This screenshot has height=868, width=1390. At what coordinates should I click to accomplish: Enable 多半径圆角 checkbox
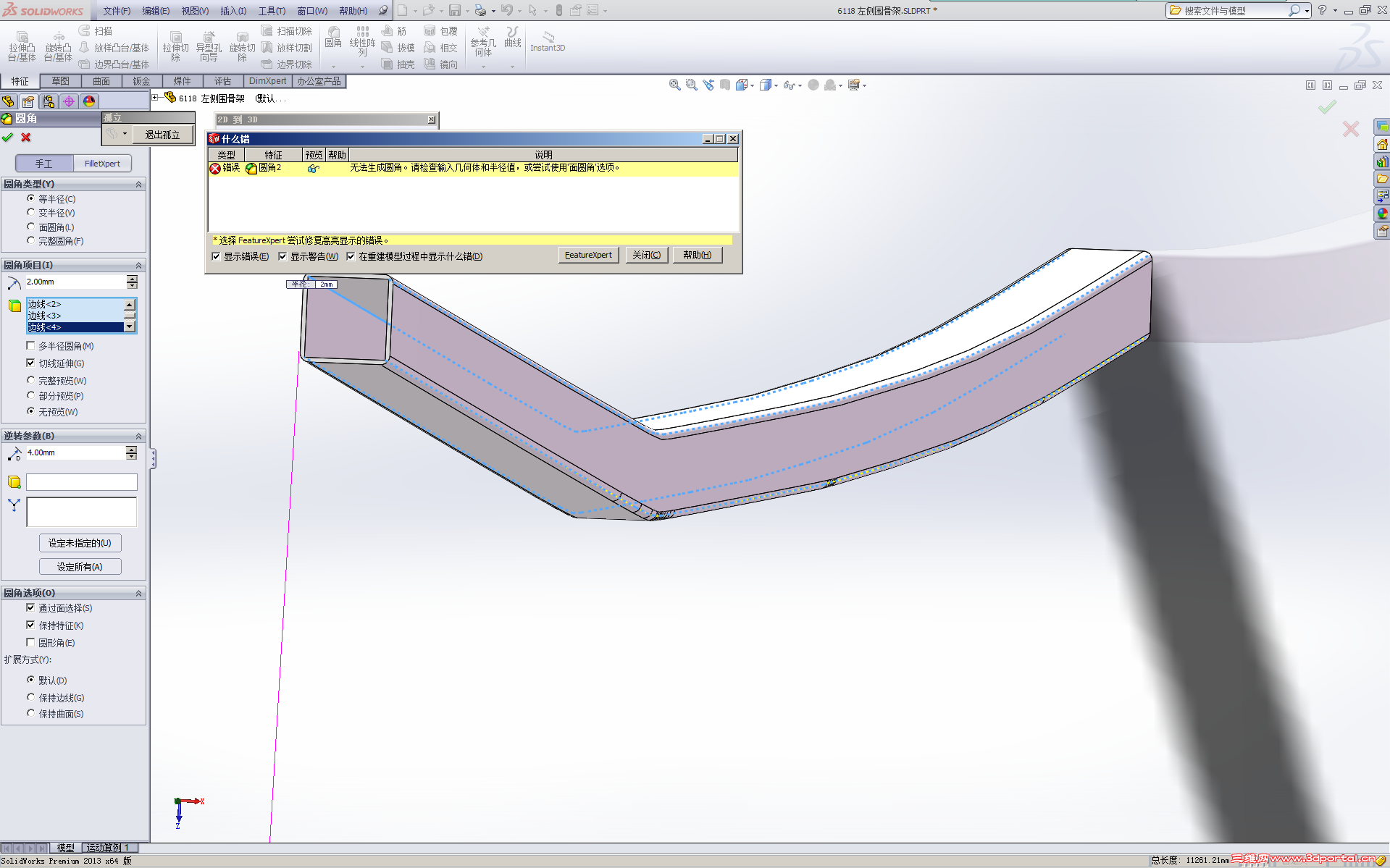[x=30, y=346]
